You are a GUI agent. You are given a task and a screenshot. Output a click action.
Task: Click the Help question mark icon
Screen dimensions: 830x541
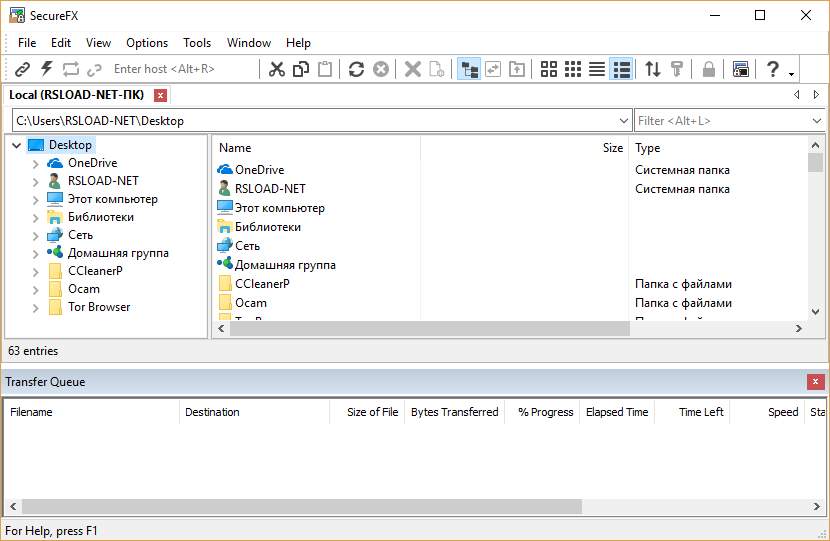(772, 69)
